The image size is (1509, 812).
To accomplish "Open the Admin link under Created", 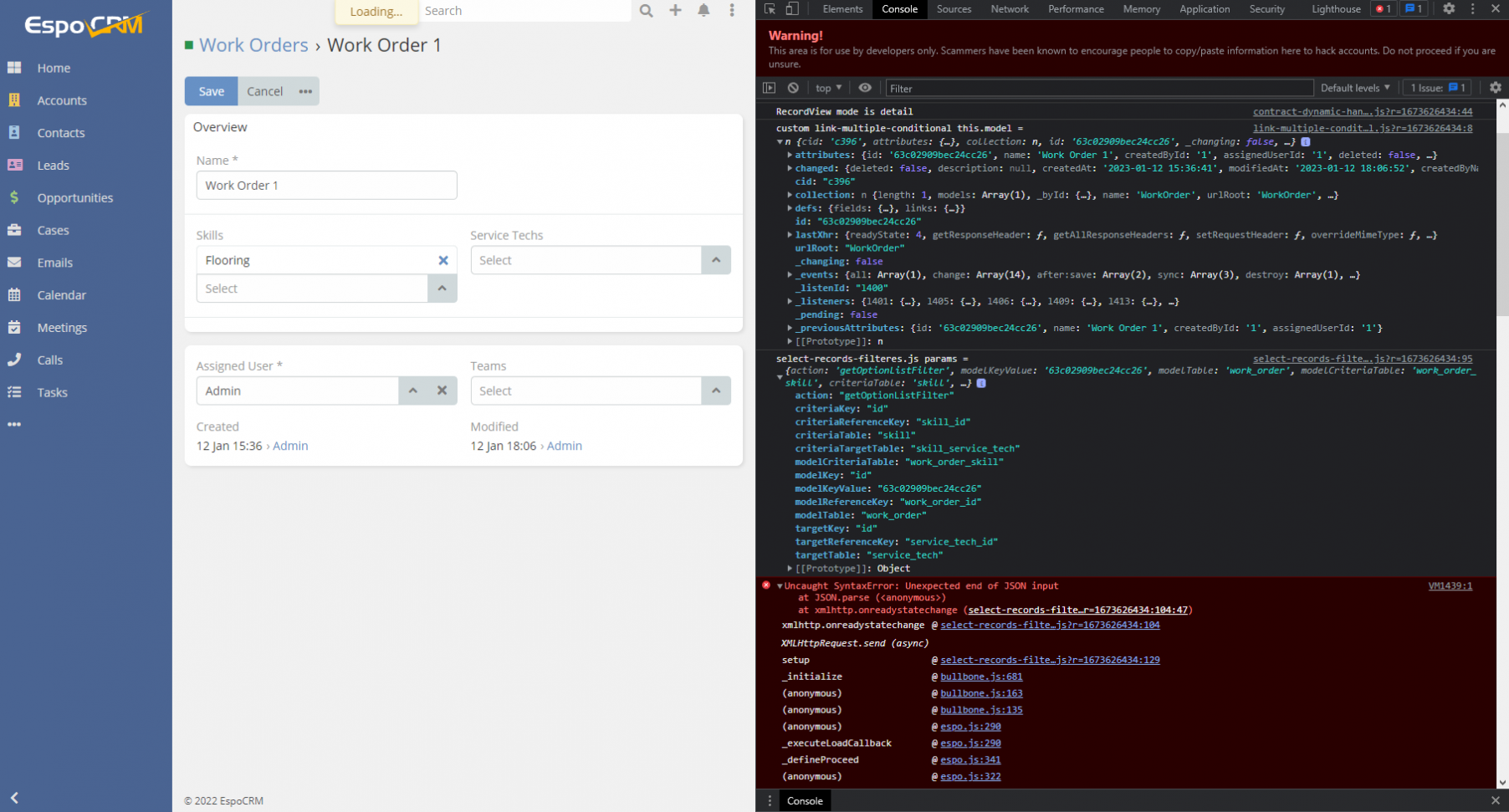I will pyautogui.click(x=290, y=446).
